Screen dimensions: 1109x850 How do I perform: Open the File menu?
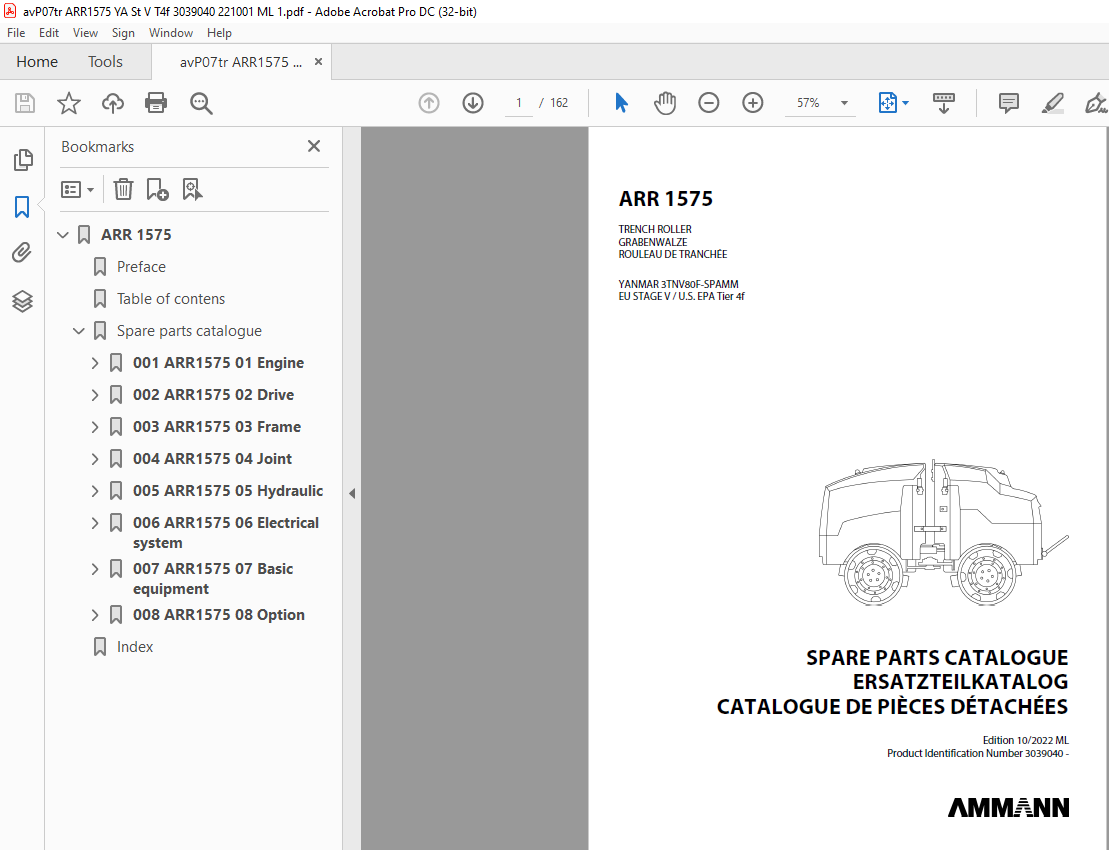(x=16, y=33)
